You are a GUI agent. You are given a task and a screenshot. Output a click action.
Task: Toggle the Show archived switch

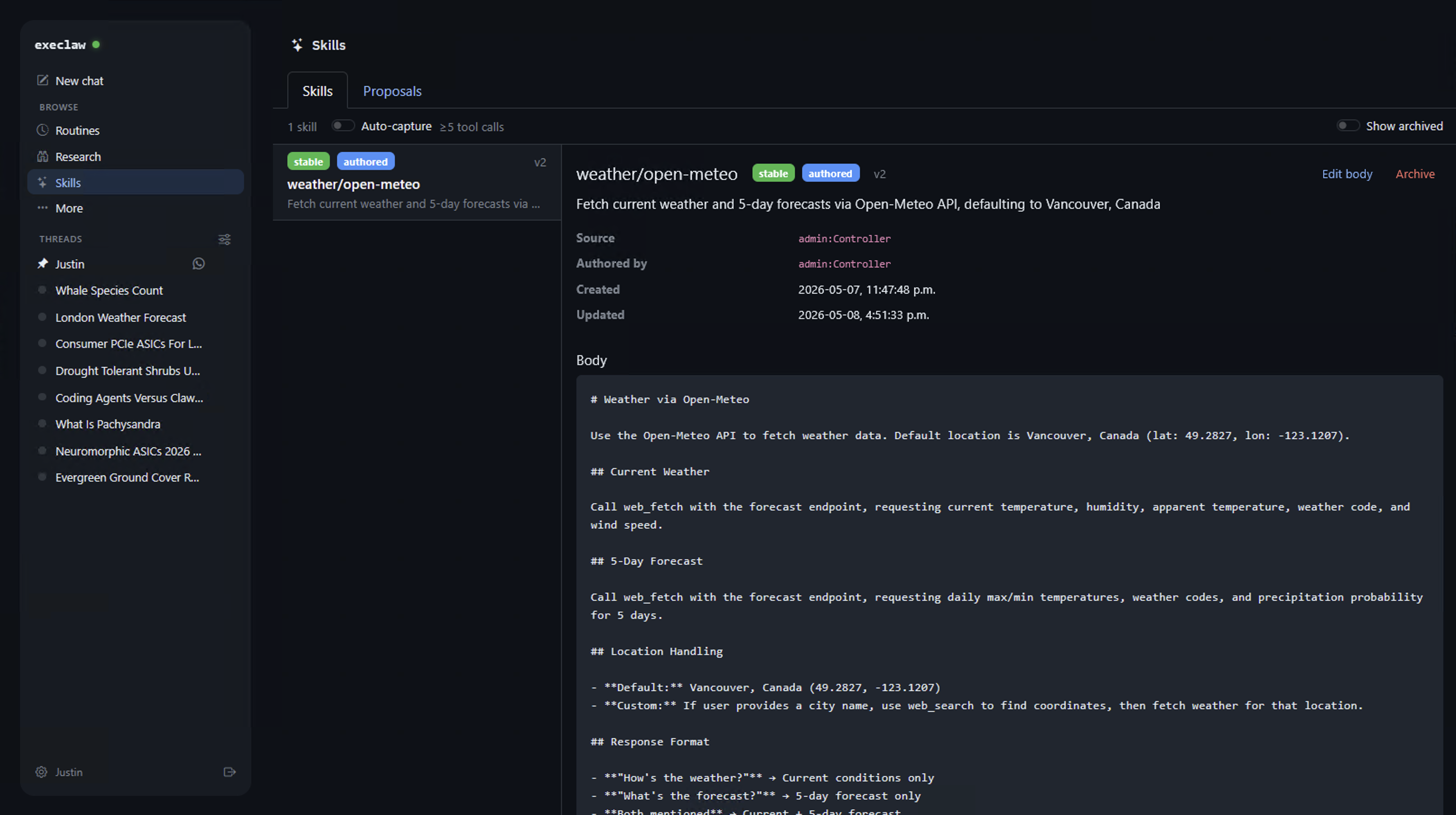pyautogui.click(x=1348, y=126)
